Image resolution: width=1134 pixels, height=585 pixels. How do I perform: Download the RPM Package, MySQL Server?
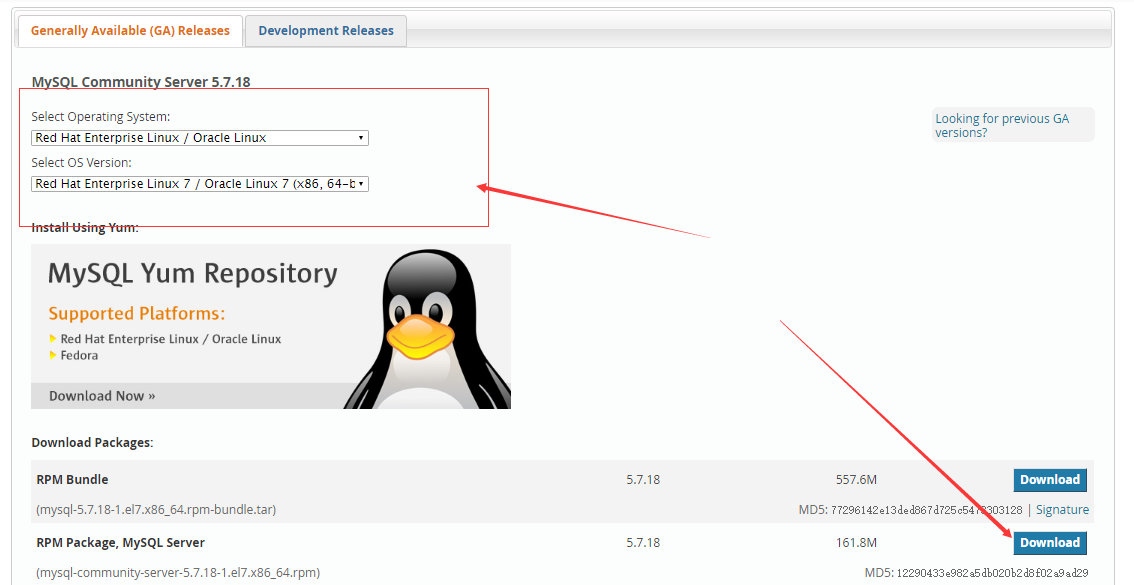point(1049,543)
